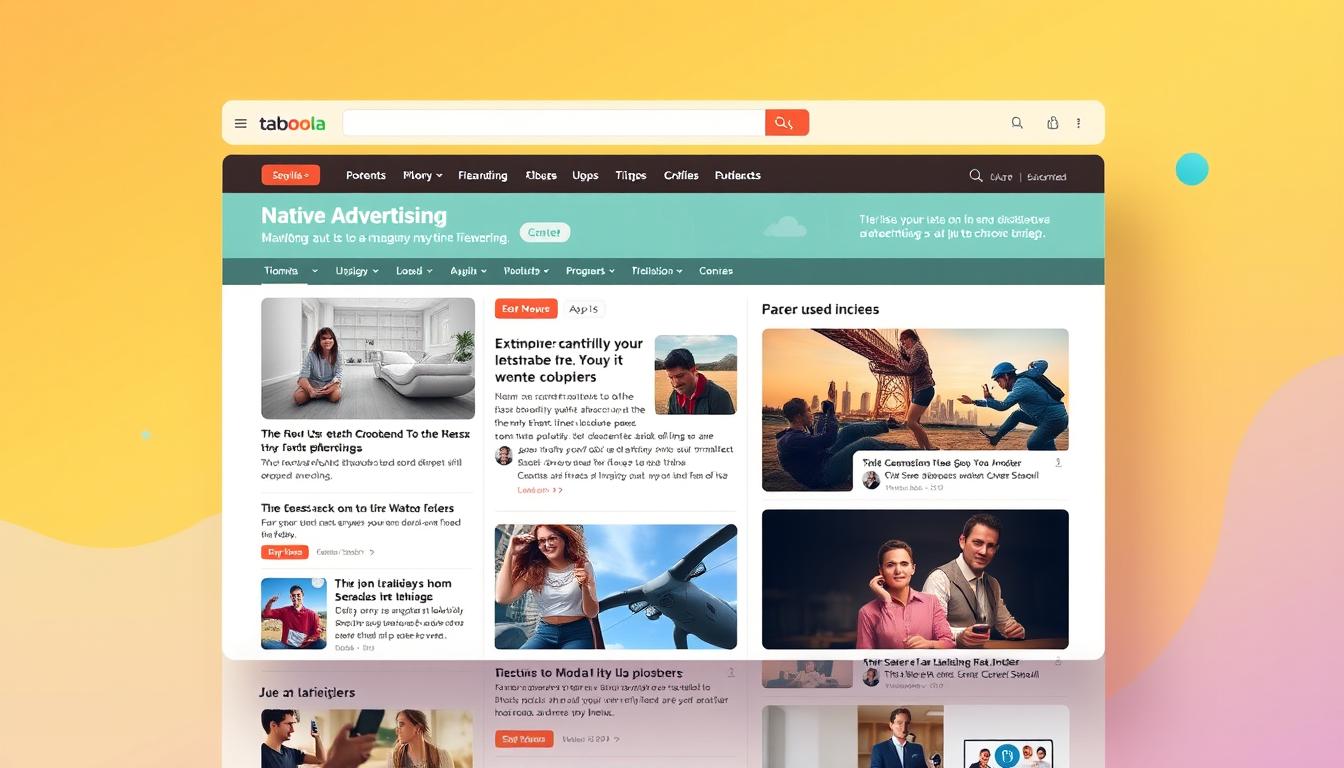Open the Apps tab beside orange tag
The image size is (1344, 768).
(584, 309)
